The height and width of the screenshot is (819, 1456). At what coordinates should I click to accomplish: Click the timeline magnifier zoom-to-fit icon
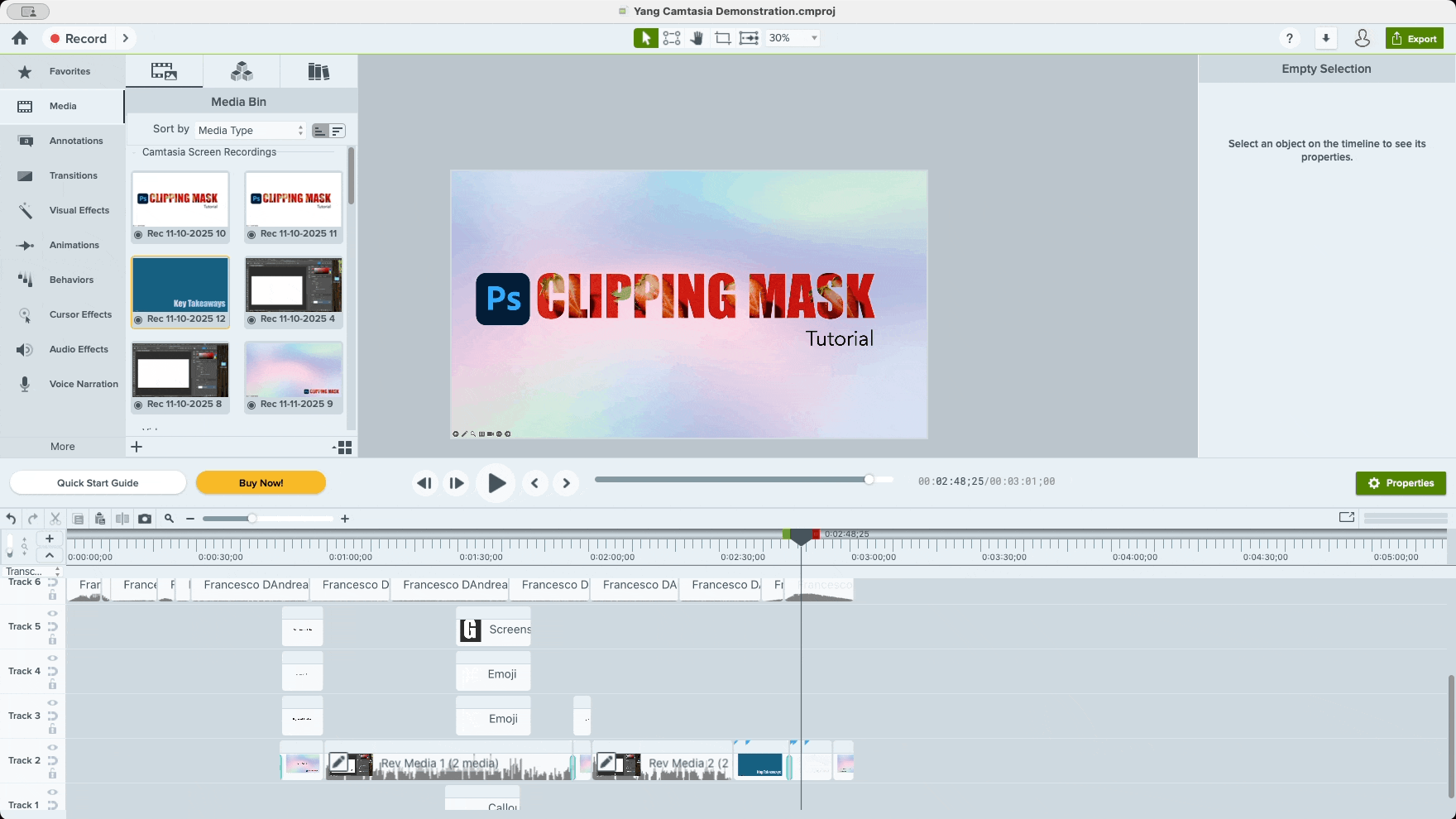click(169, 519)
